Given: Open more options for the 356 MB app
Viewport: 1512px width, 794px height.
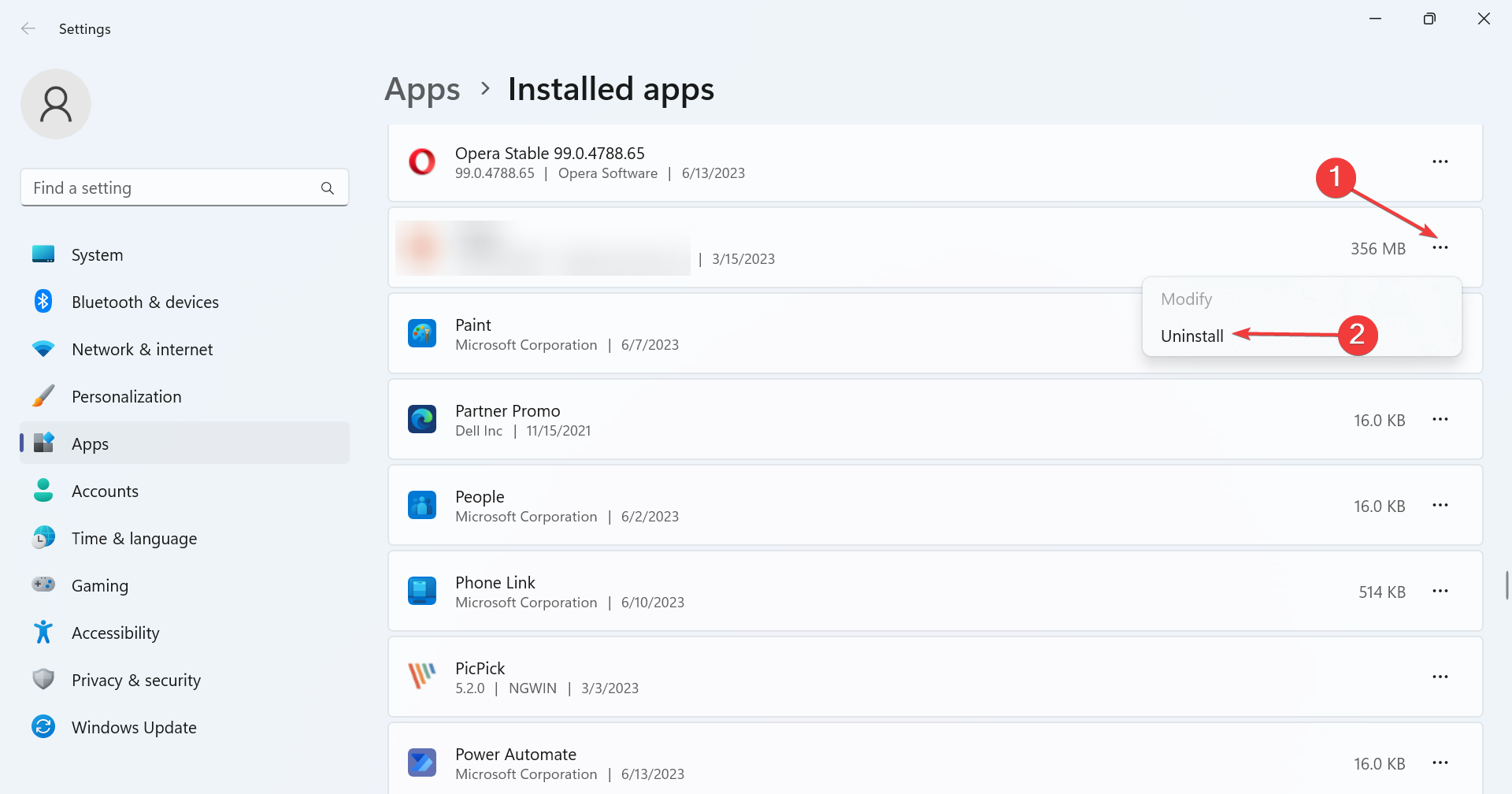Looking at the screenshot, I should click(x=1440, y=247).
